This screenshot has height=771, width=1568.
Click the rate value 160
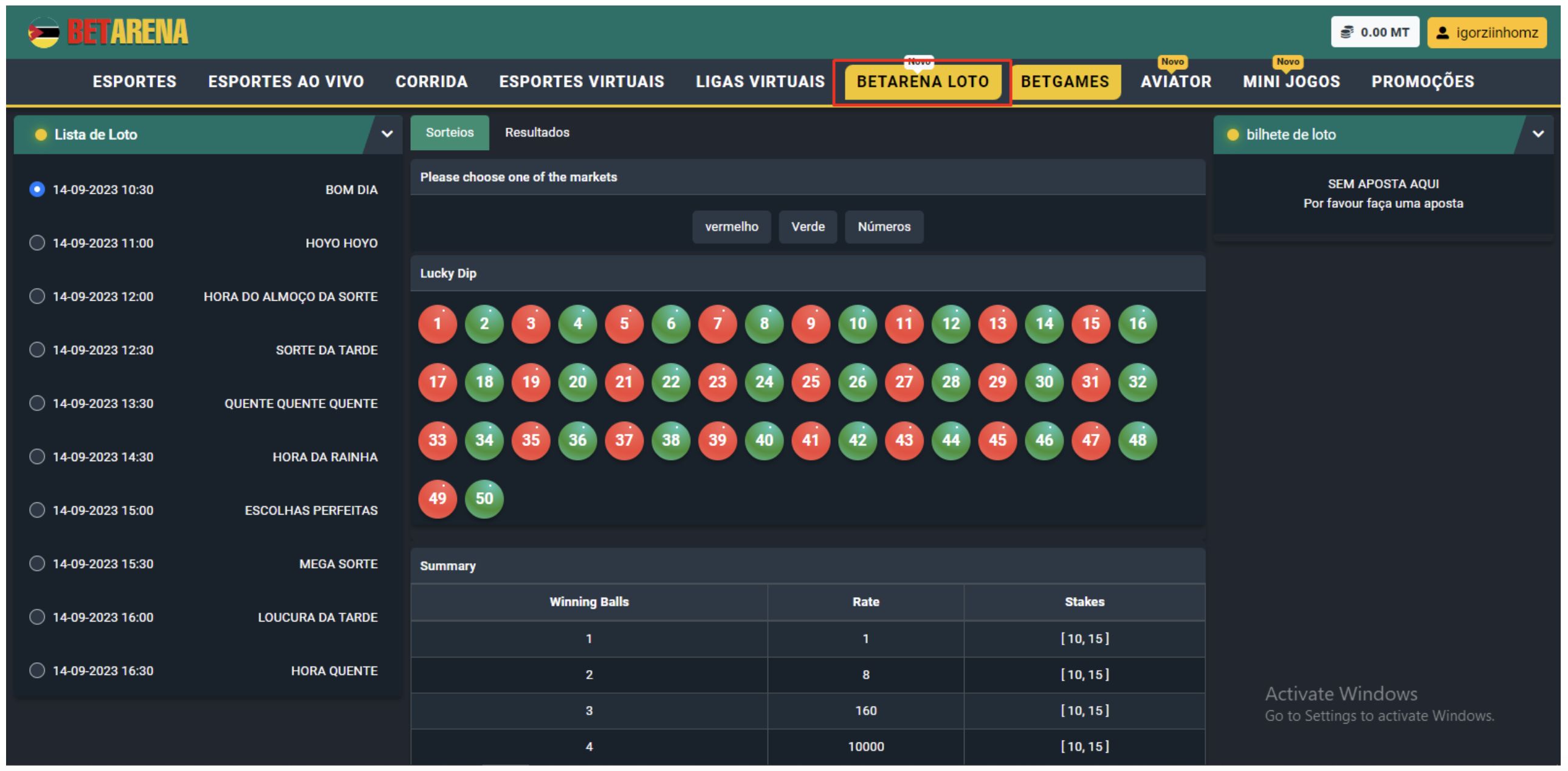click(865, 711)
